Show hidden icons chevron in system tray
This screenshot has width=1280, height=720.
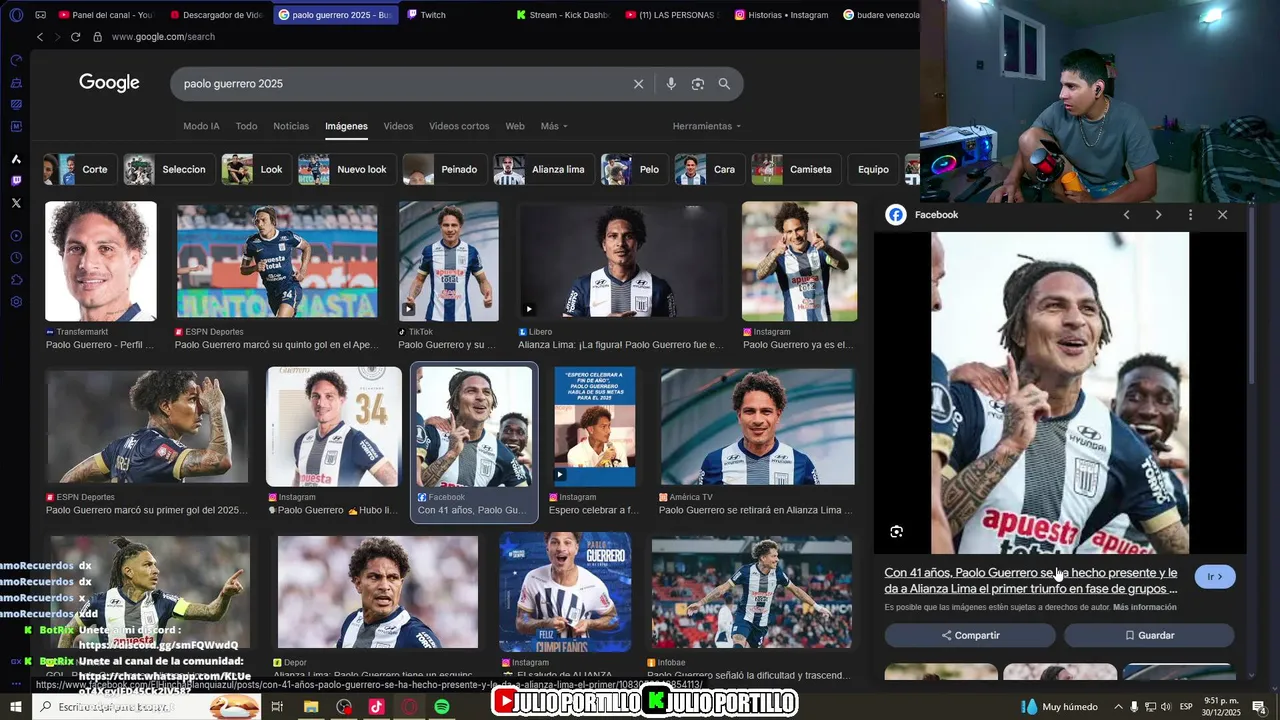[1119, 707]
